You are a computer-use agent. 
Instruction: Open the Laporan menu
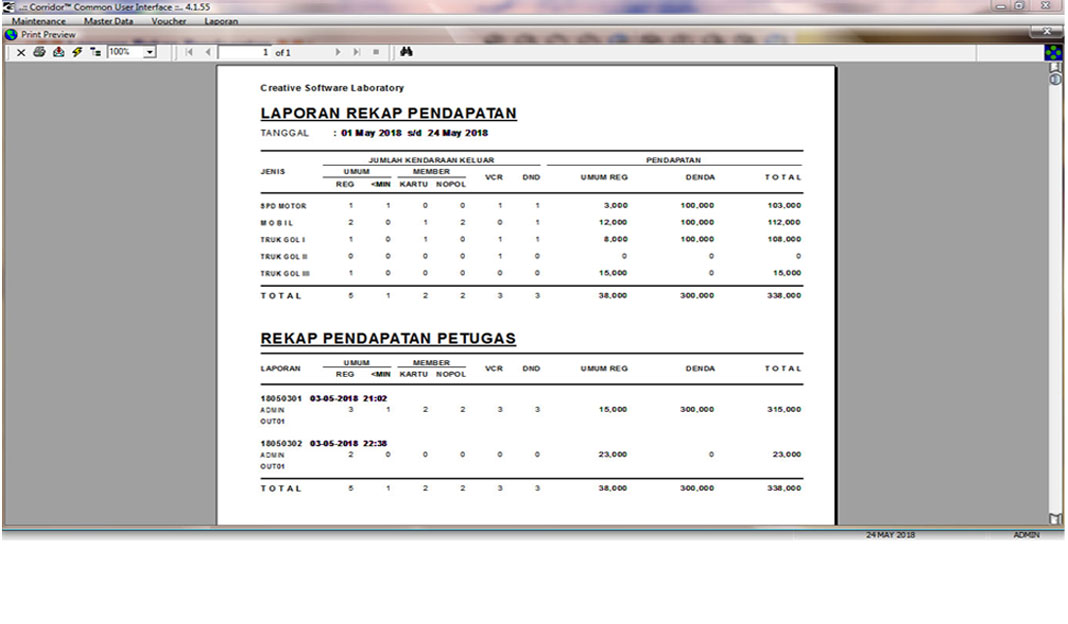(221, 21)
